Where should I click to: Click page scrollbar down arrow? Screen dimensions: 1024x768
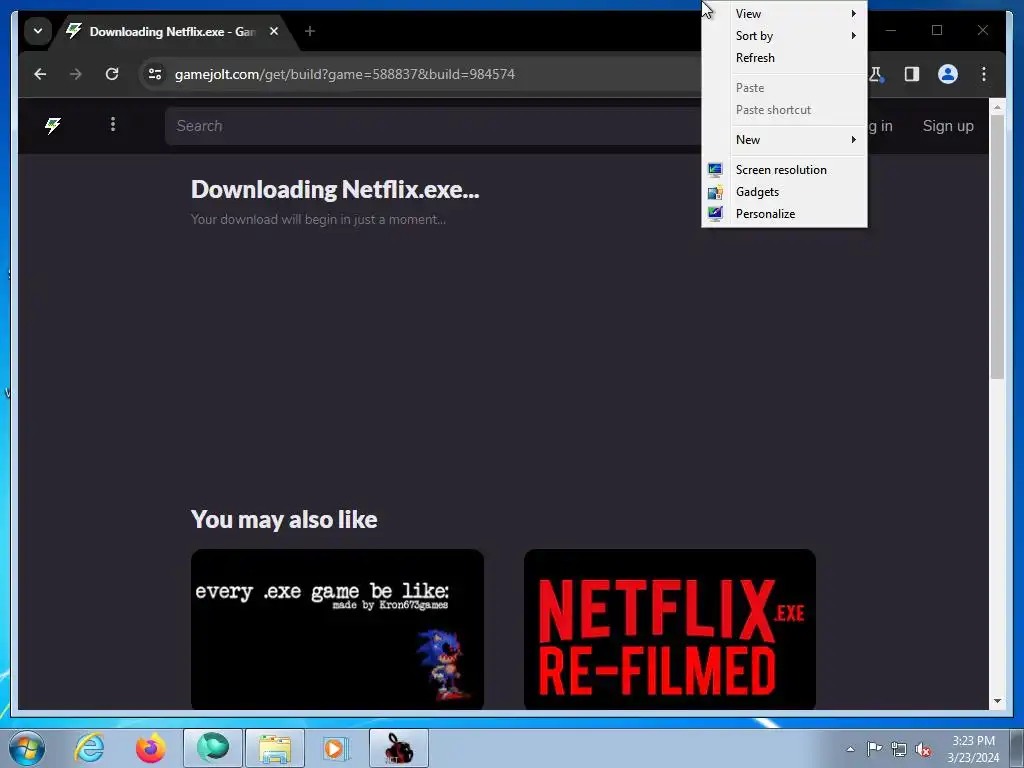coord(997,701)
